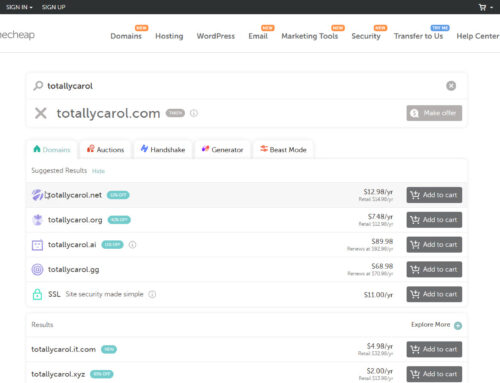Click the totallycarol.it.com domain name
Screen dimensions: 500x383
pyautogui.click(x=63, y=349)
